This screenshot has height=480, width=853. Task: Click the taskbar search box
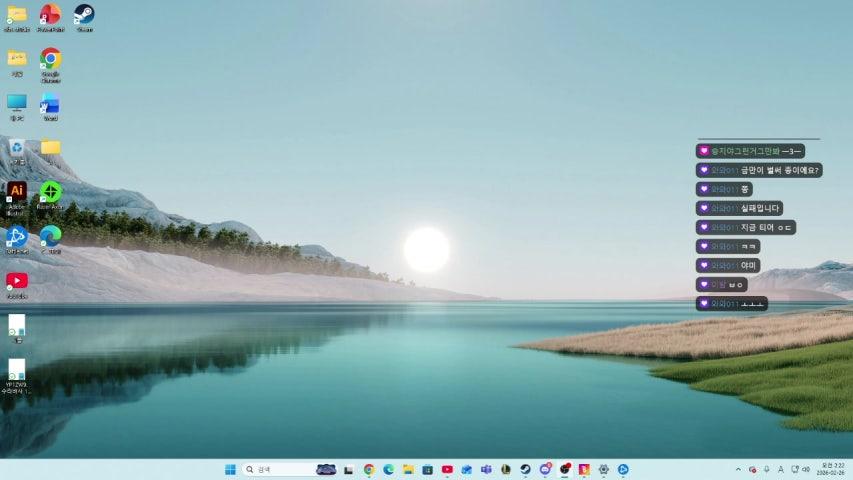(275, 469)
